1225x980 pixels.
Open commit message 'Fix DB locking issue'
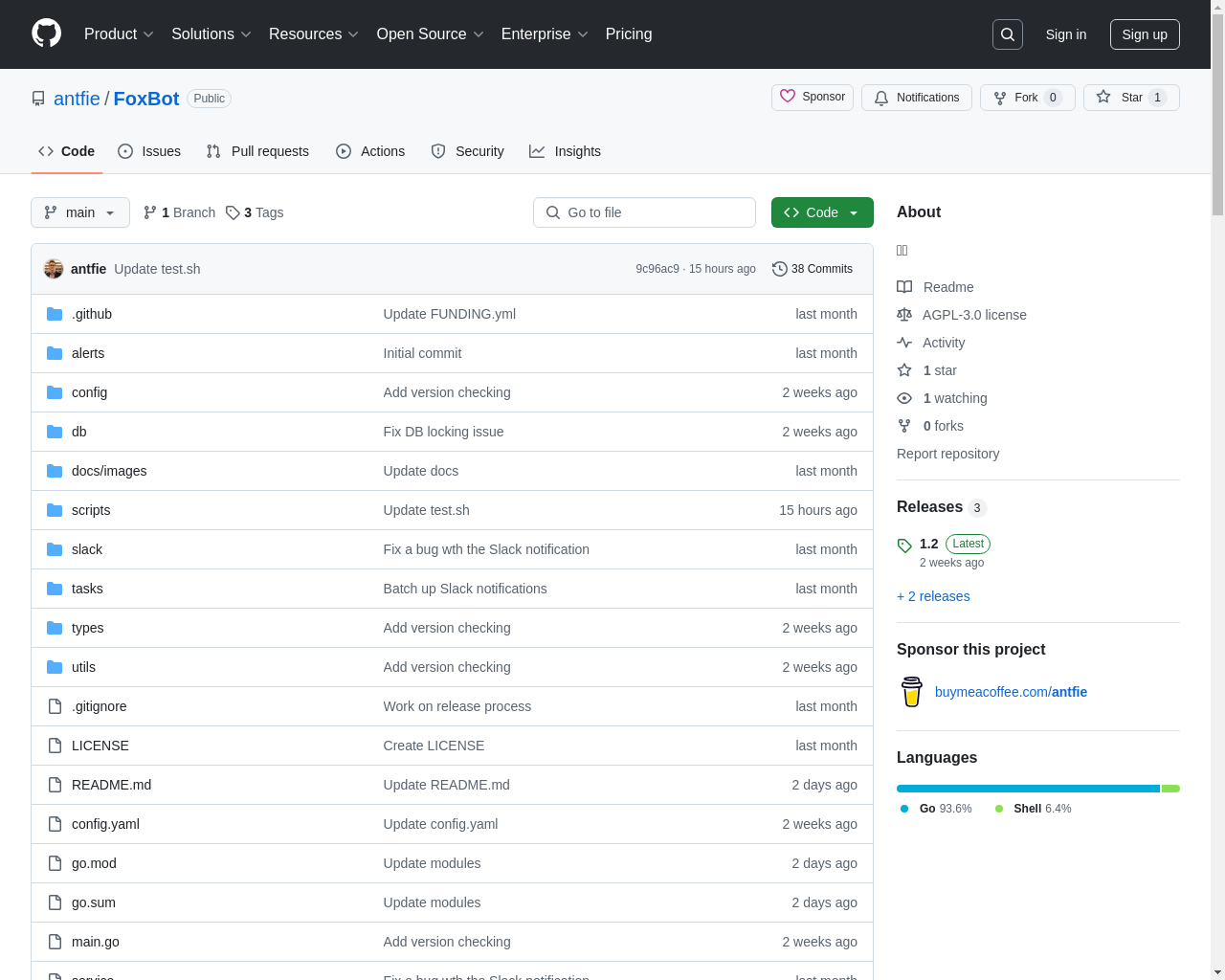[x=443, y=432]
